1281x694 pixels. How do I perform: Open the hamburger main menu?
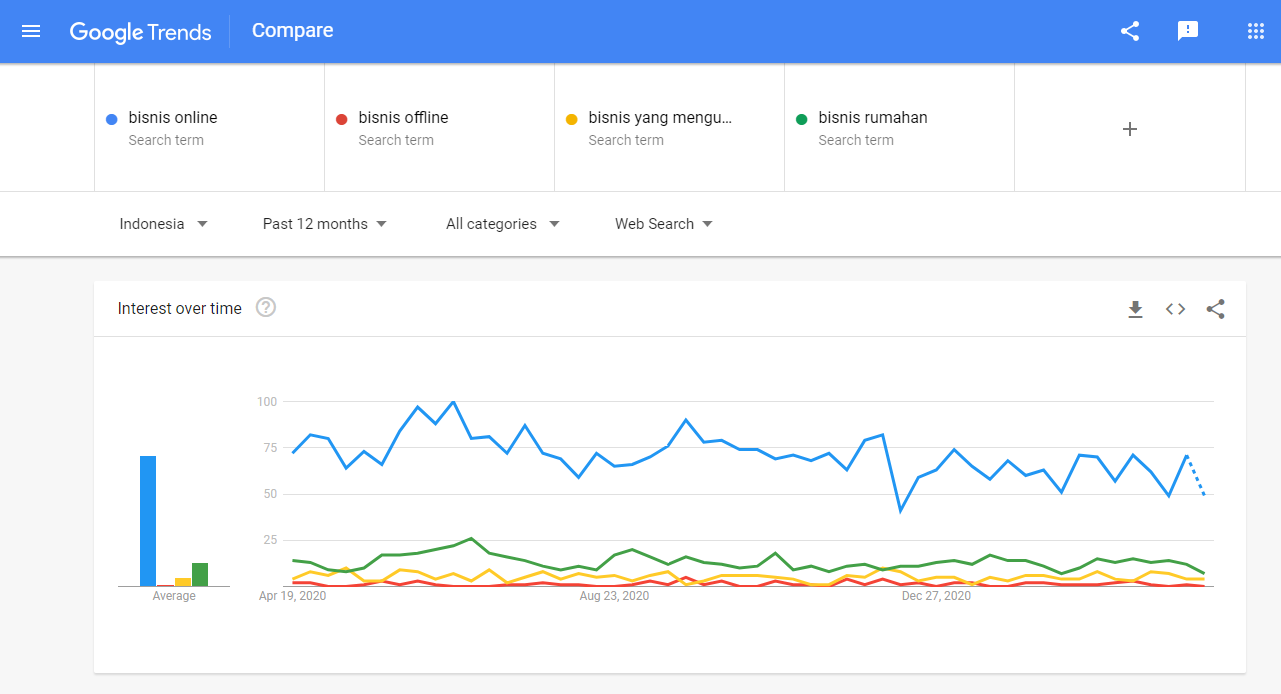click(31, 31)
